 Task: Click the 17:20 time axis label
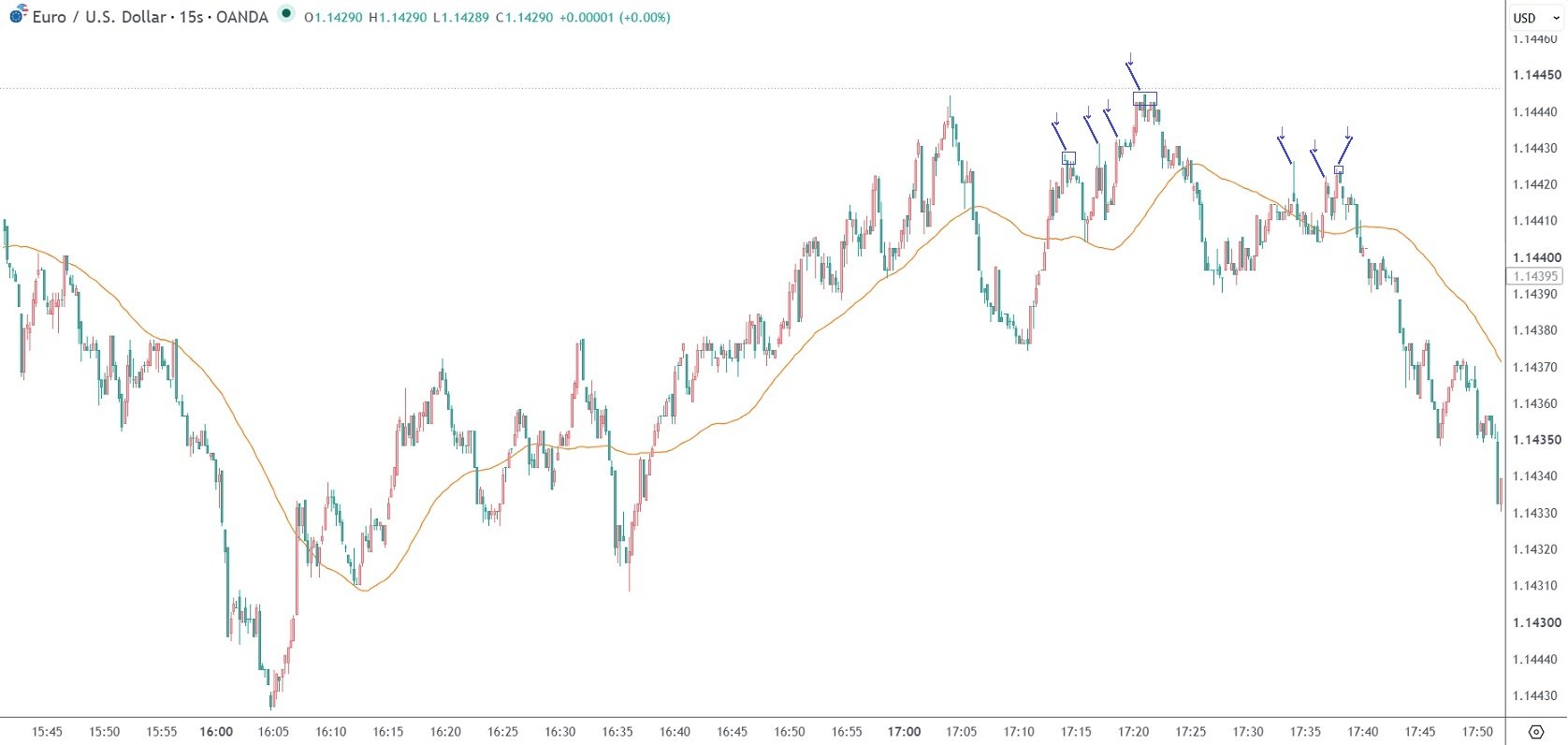coord(1133,732)
